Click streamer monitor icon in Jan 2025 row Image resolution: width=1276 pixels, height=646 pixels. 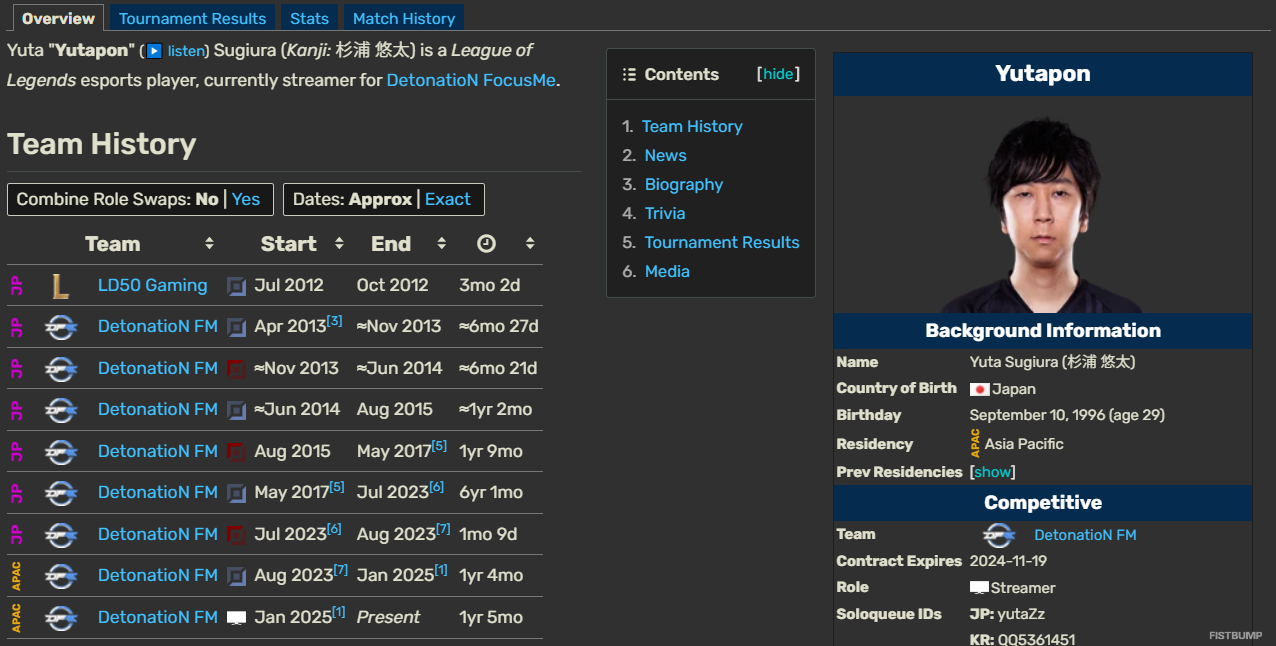coord(236,618)
